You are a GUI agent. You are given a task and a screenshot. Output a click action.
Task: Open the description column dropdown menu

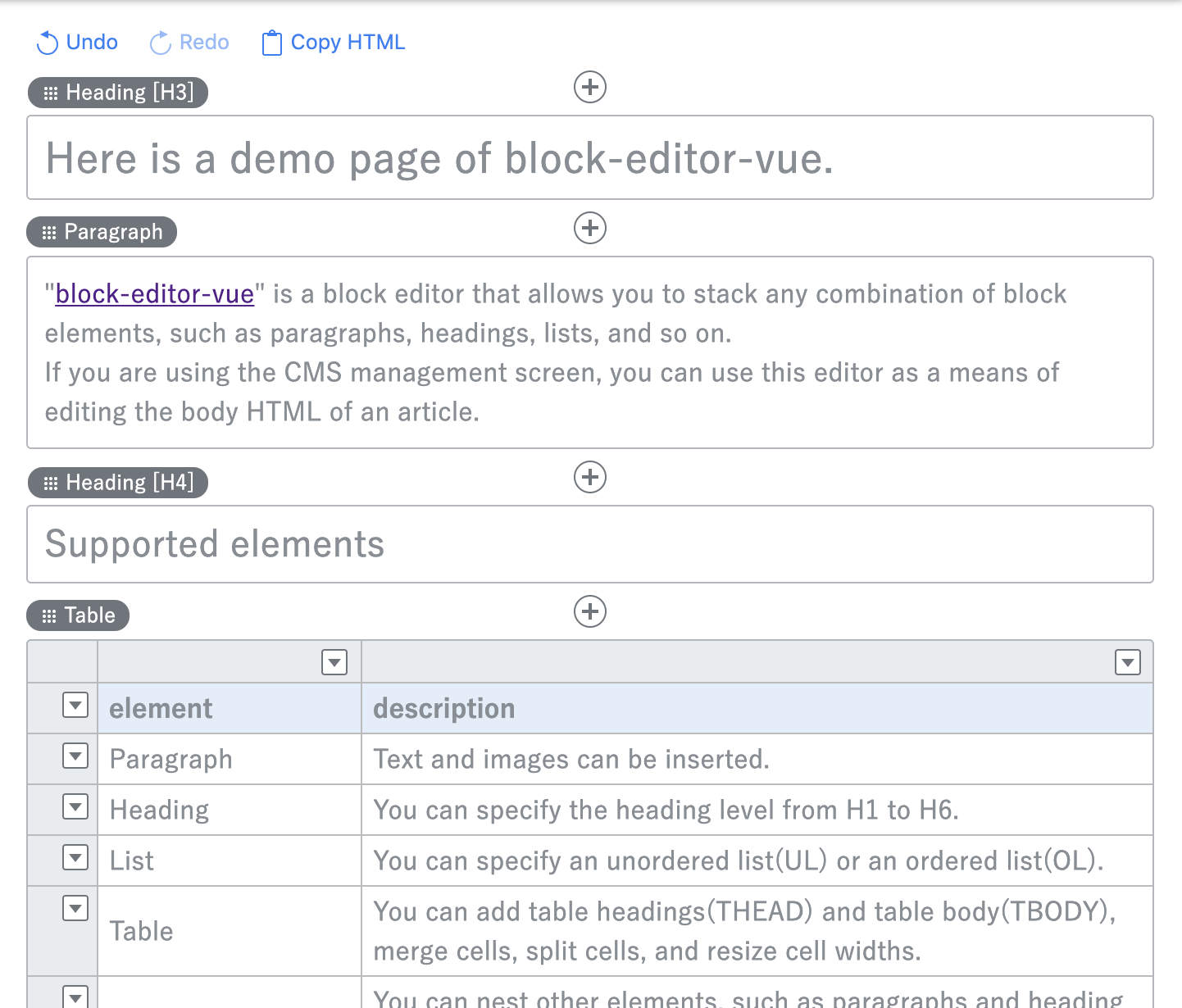[1128, 662]
